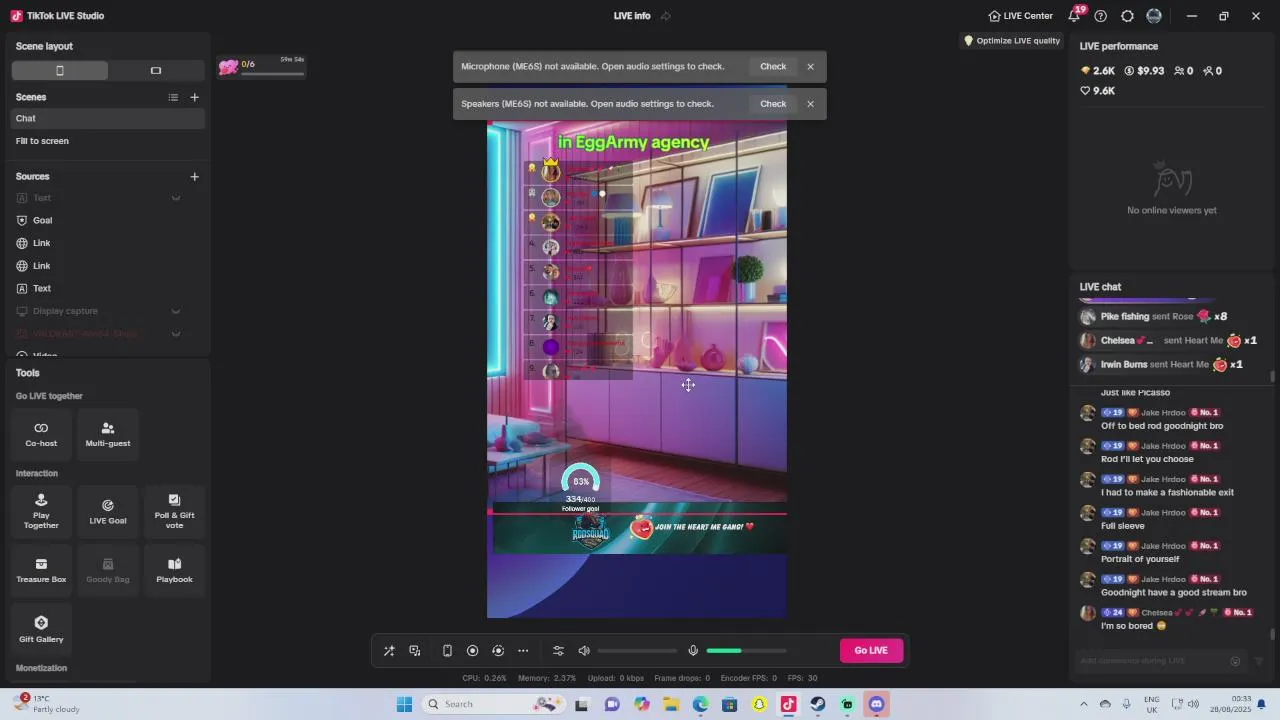Open the Playbook tool
Screen dimensions: 1280x720
click(x=174, y=570)
